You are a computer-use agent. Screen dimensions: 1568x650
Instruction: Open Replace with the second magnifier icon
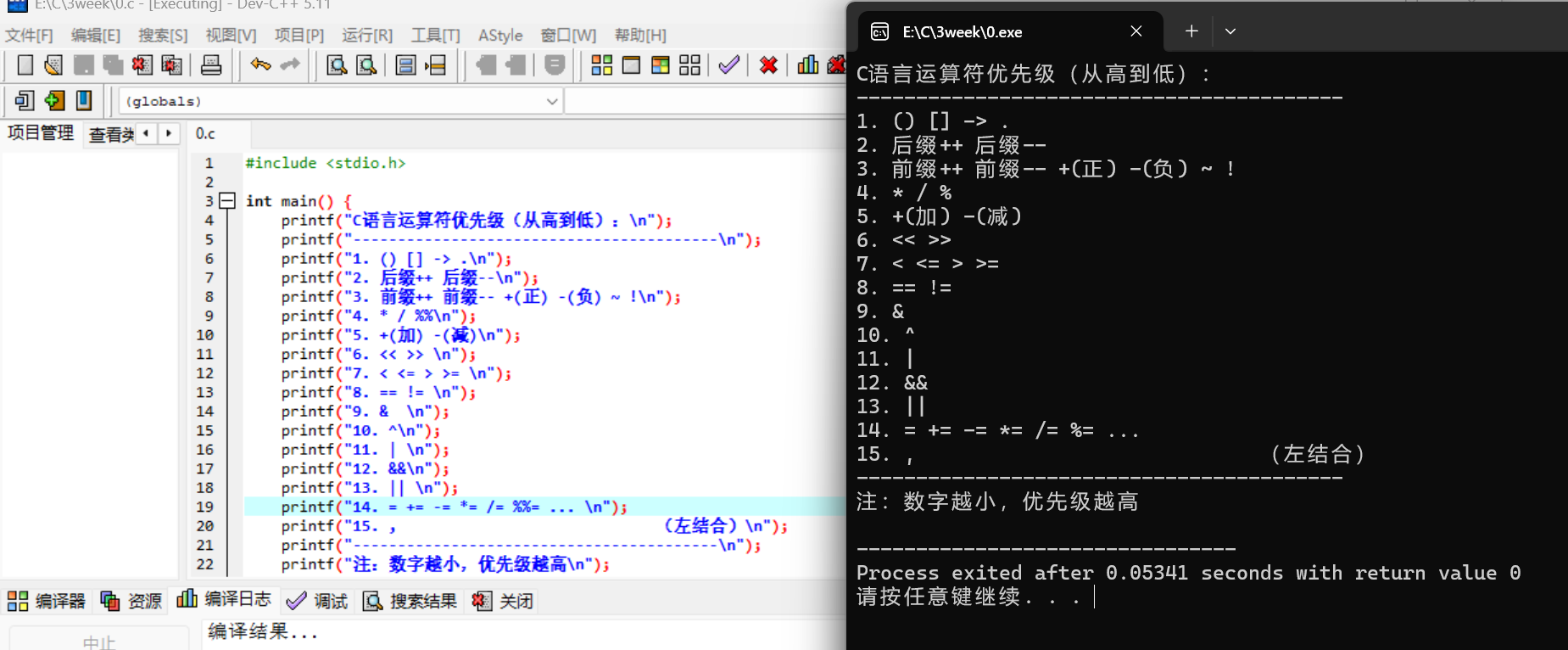pos(366,65)
